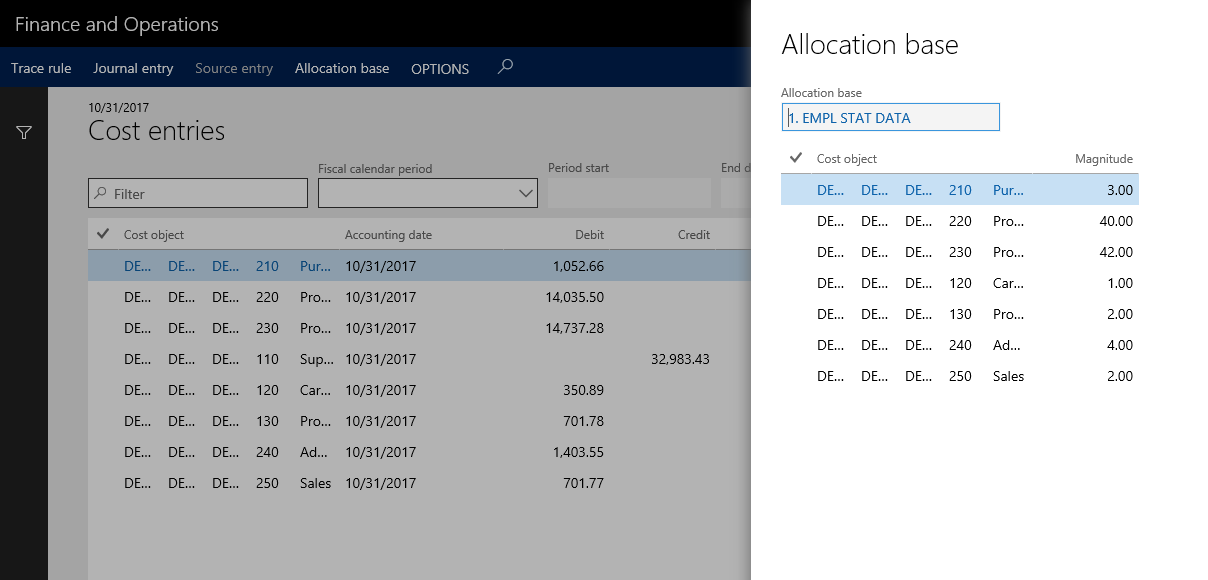This screenshot has height=580, width=1208.
Task: Toggle select-all checkmark in Allocation base grid
Action: pyautogui.click(x=796, y=158)
